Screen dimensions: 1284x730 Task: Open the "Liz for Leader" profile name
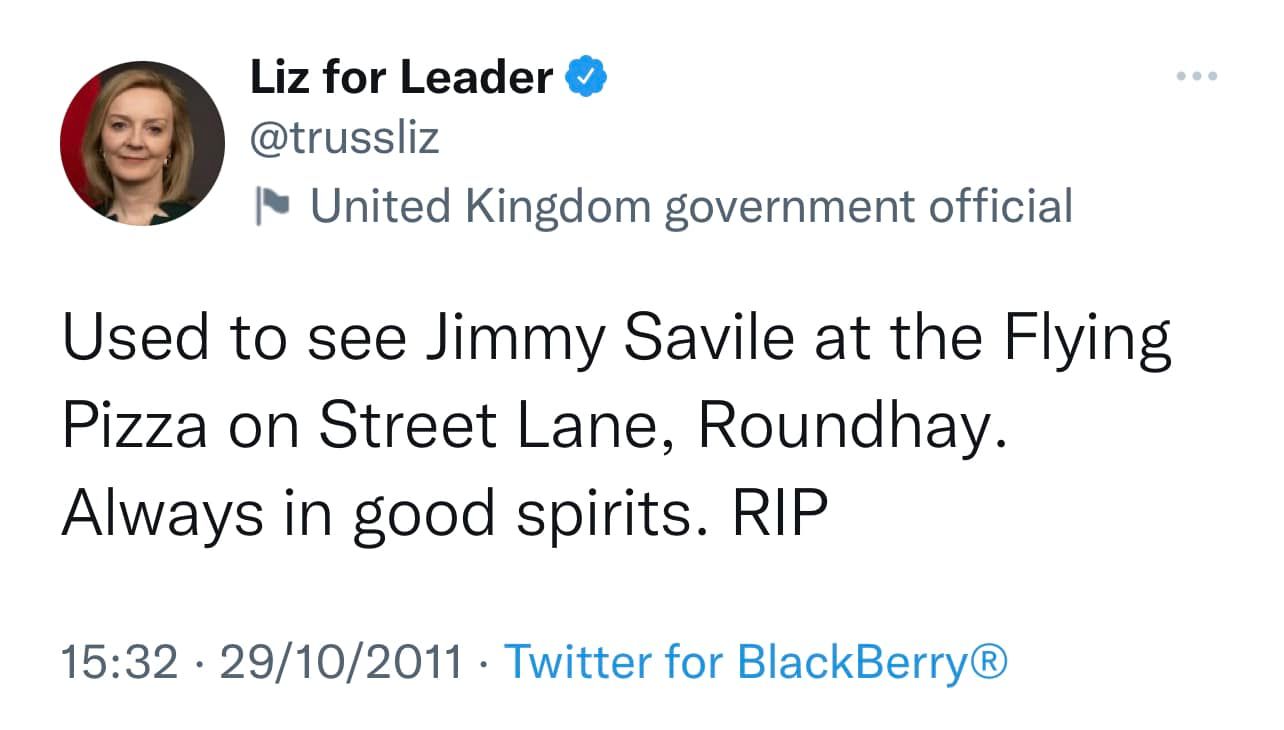pyautogui.click(x=400, y=77)
